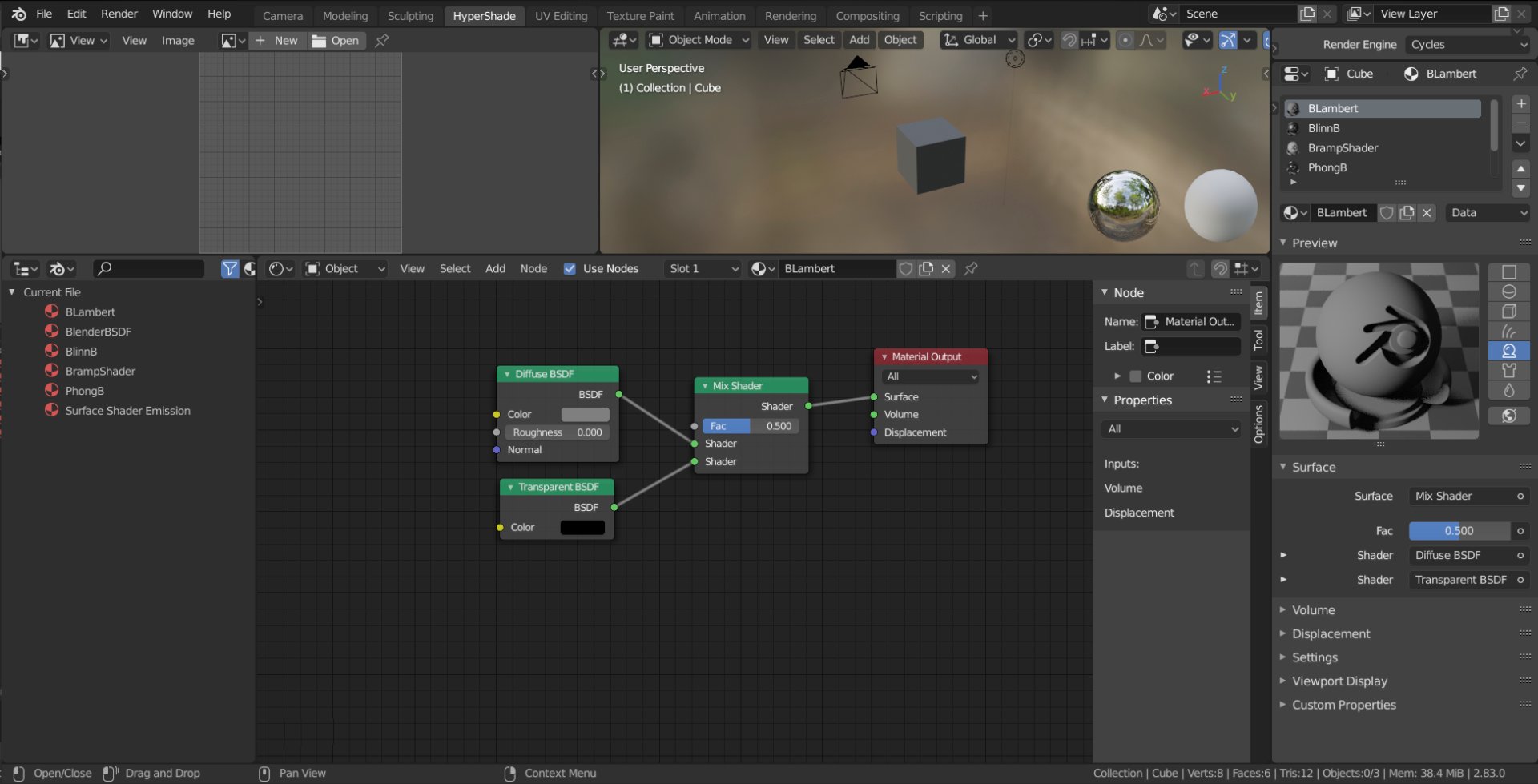Select the Cube preview type icon
The image size is (1538, 784).
(x=1508, y=312)
